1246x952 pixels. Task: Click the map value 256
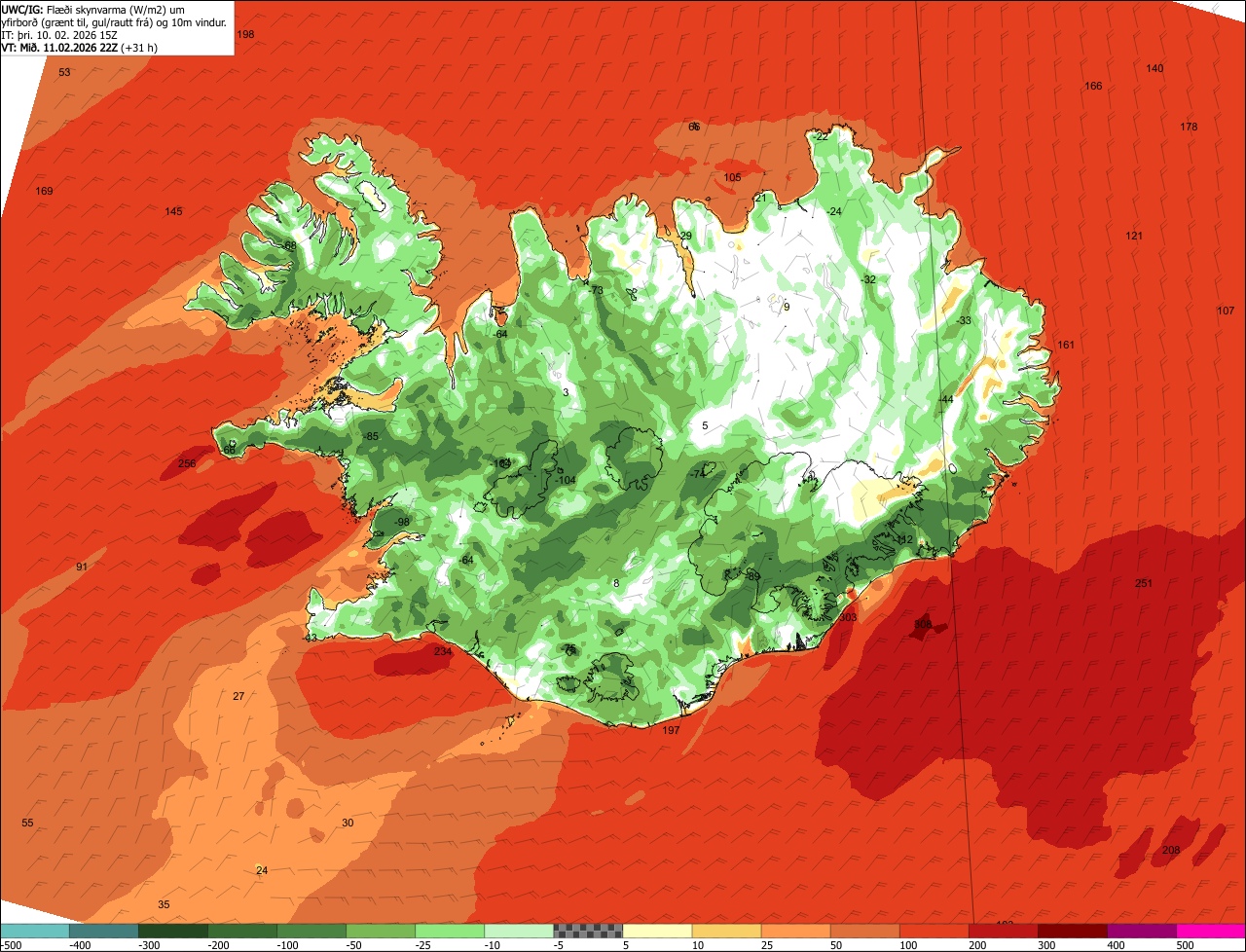pyautogui.click(x=187, y=463)
